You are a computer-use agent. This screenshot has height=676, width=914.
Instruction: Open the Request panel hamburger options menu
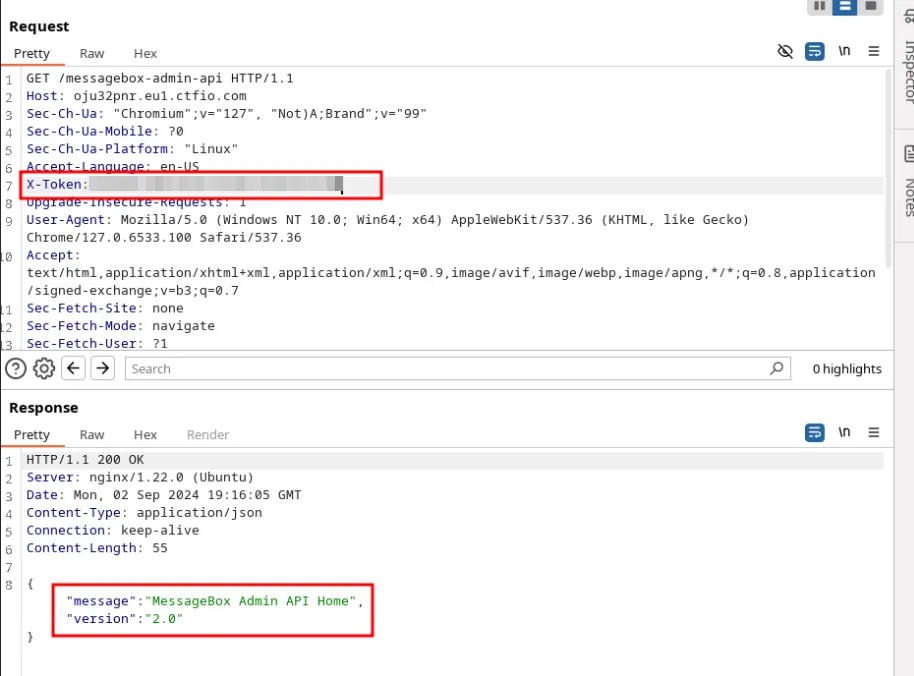point(874,52)
